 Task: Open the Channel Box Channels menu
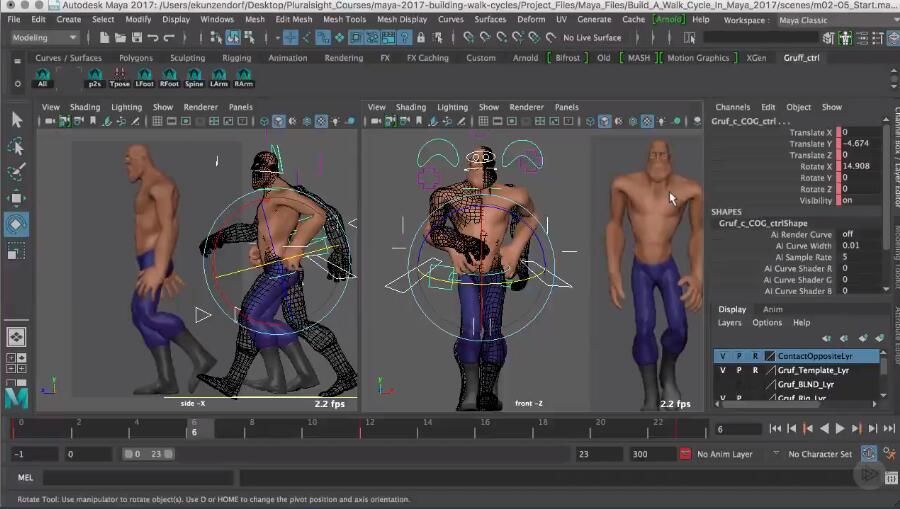pyautogui.click(x=732, y=107)
